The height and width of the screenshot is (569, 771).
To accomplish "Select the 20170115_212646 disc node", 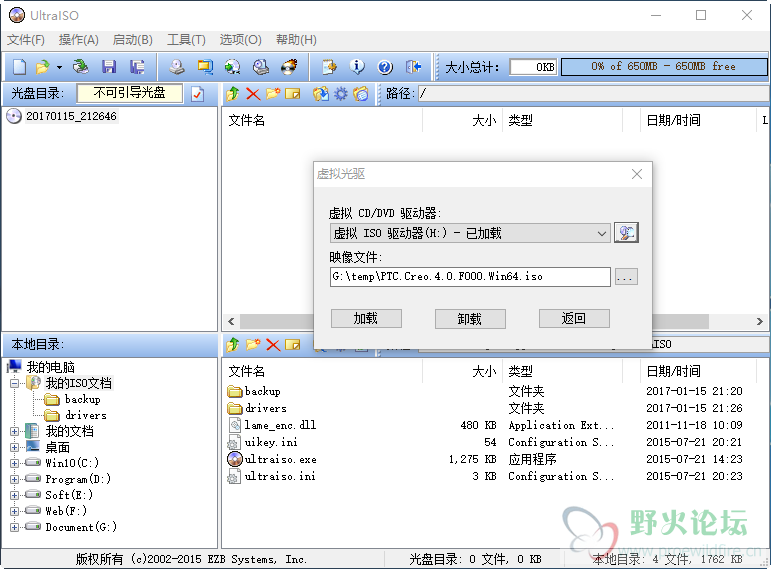I will [x=71, y=116].
